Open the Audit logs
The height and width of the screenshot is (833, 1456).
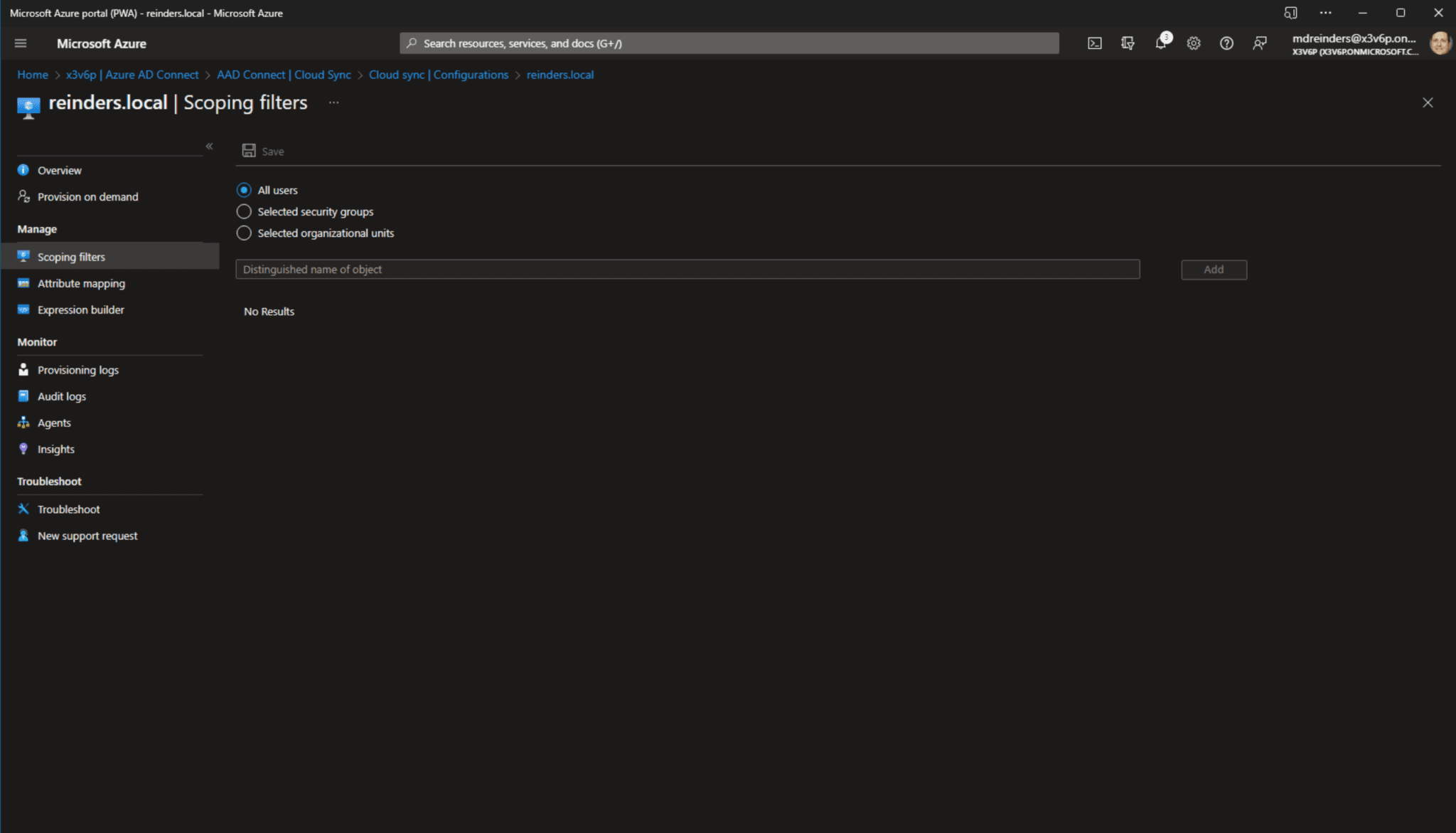(61, 396)
